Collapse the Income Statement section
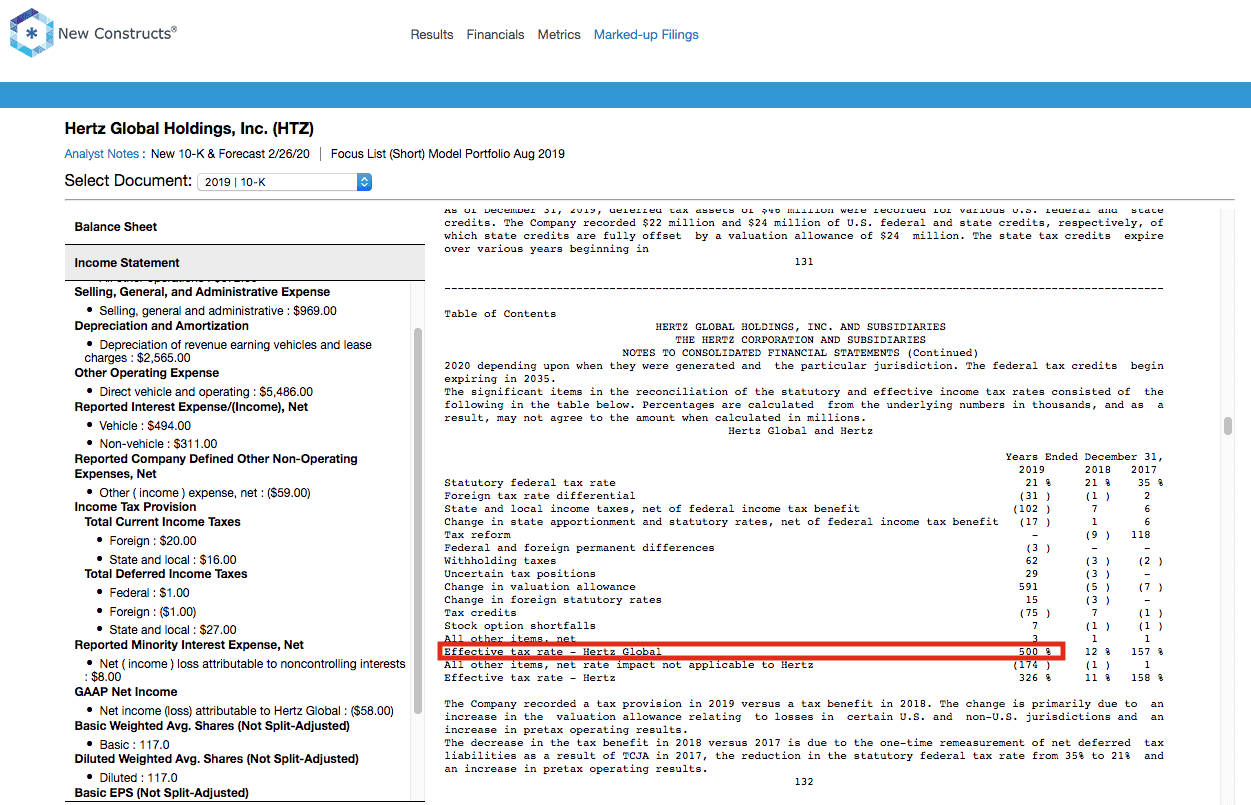Viewport: 1251px width, 805px height. point(245,263)
